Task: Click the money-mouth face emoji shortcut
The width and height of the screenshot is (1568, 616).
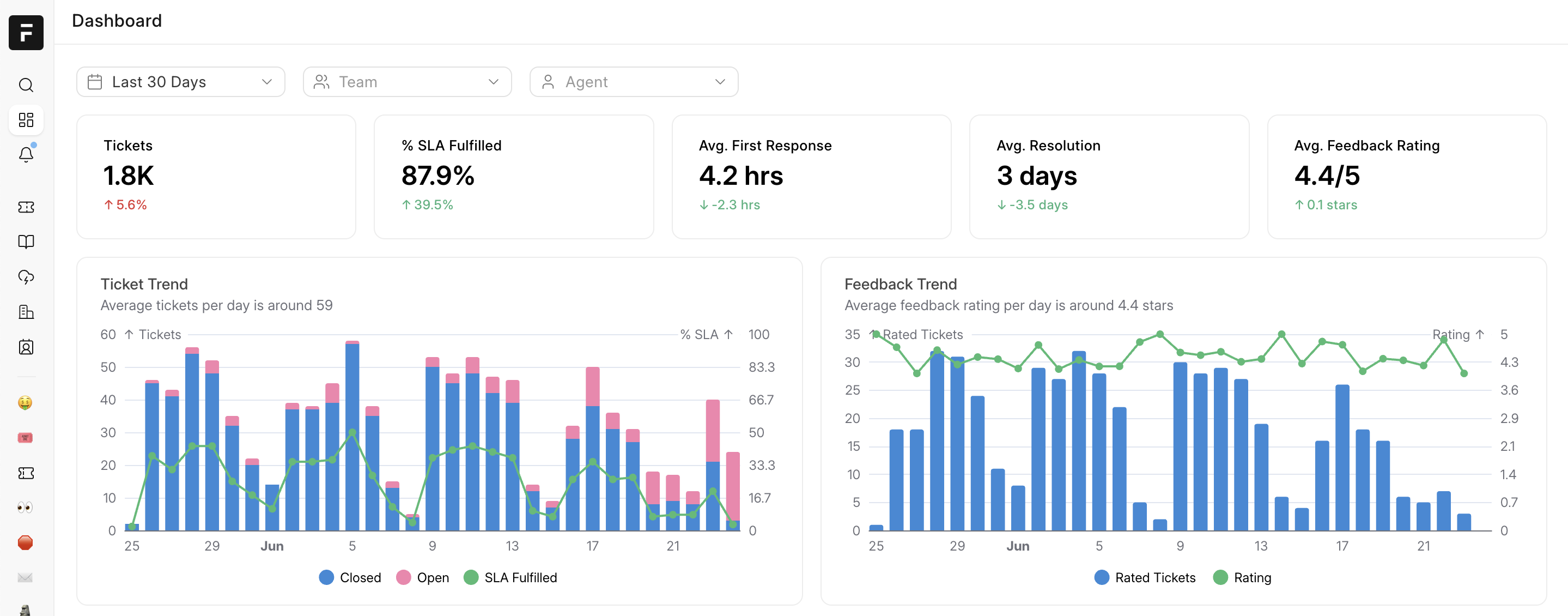Action: (x=26, y=403)
